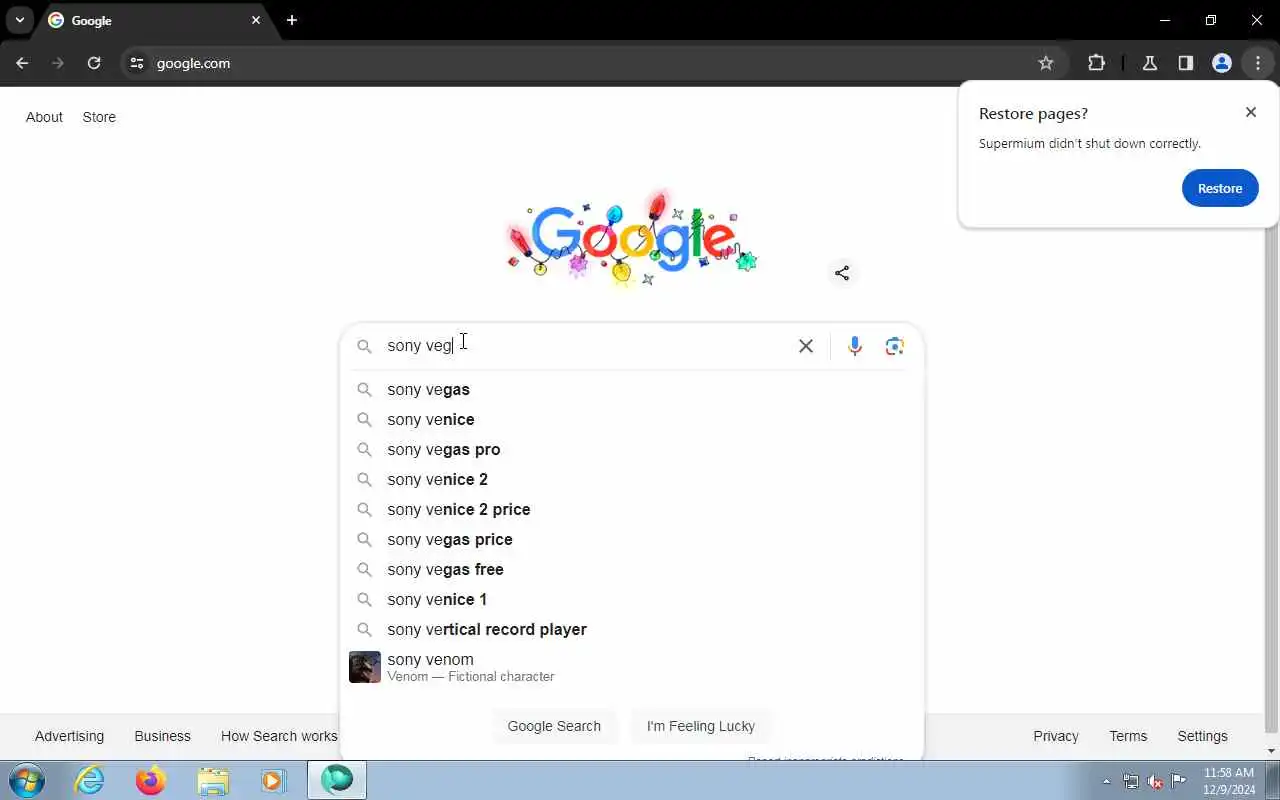Start voice search with microphone
The image size is (1280, 800).
[x=854, y=346]
